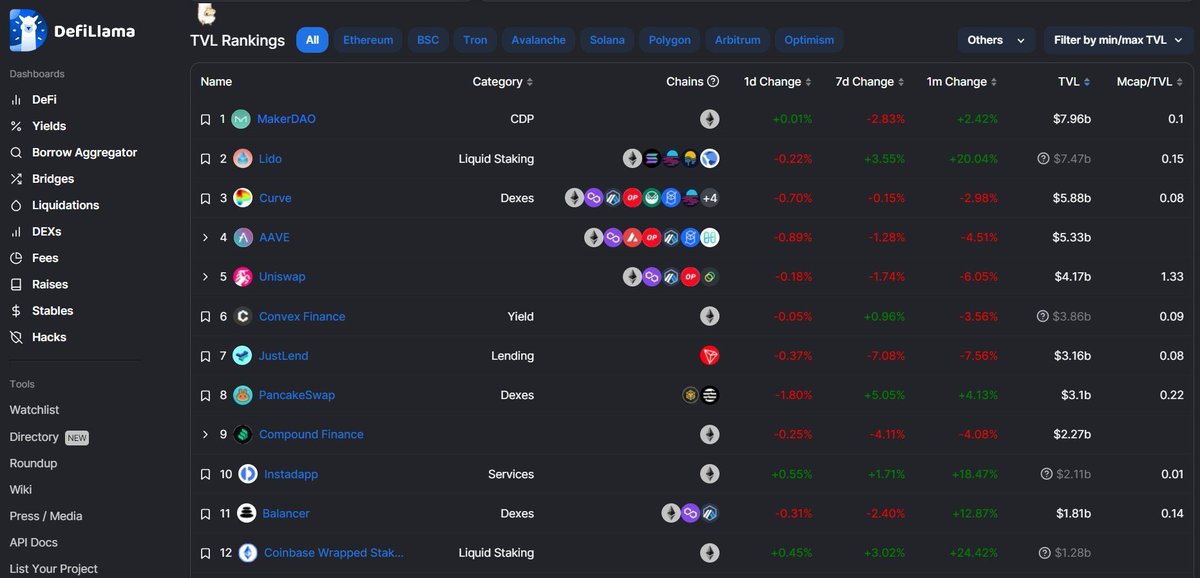
Task: Sort by 7d Change column
Action: 870,82
